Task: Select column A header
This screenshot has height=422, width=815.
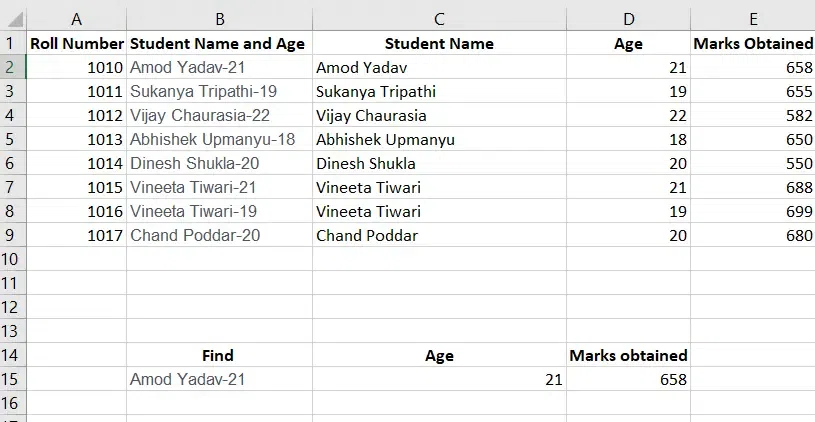Action: point(76,19)
